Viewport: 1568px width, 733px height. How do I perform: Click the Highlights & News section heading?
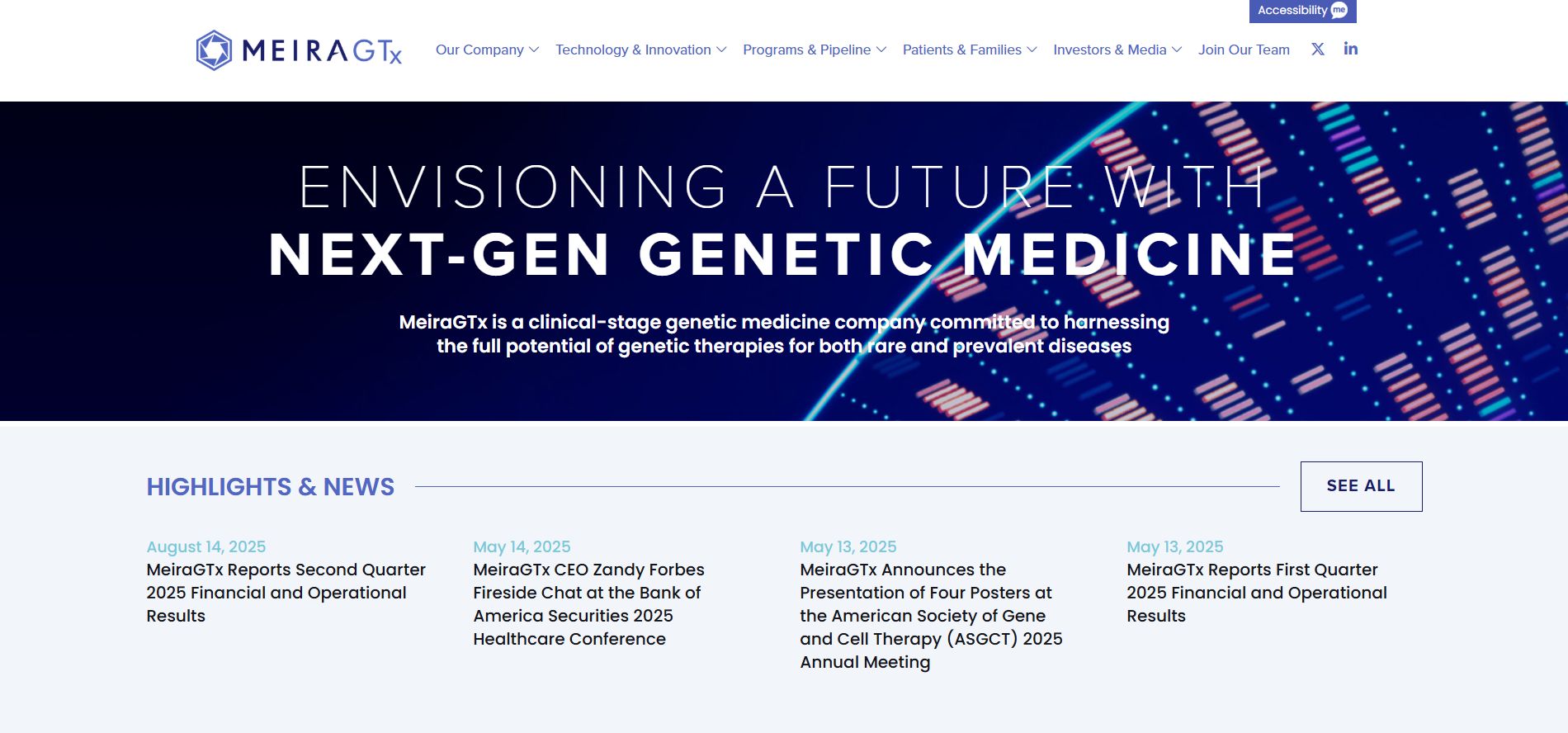coord(271,487)
